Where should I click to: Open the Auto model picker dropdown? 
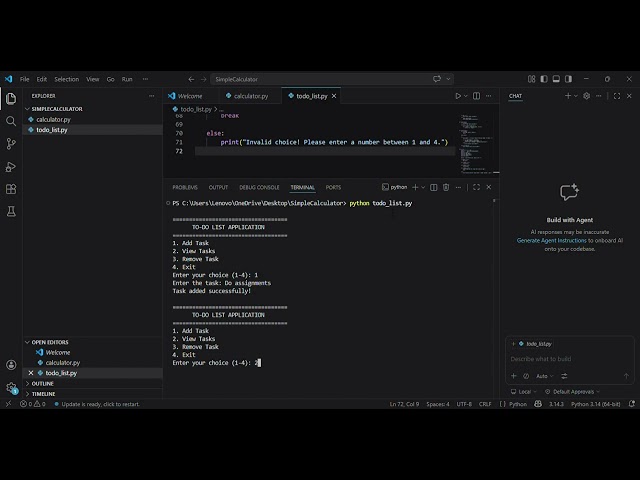[544, 376]
